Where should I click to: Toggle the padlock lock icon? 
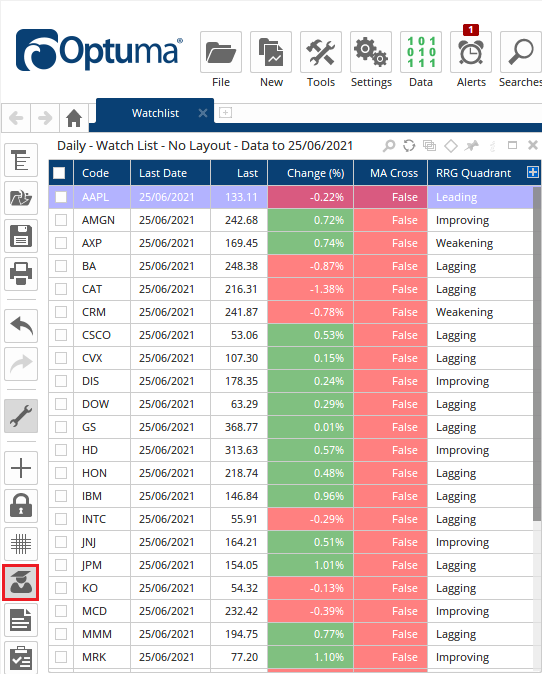21,506
